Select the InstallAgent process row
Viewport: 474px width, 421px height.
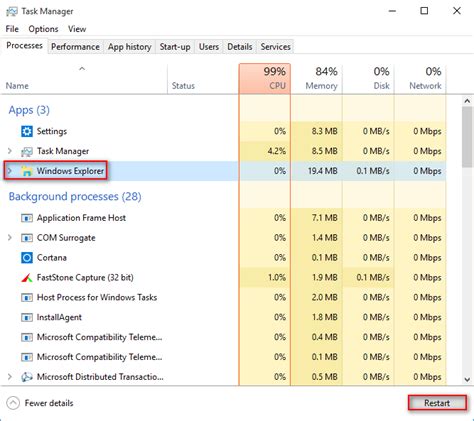[x=223, y=317]
